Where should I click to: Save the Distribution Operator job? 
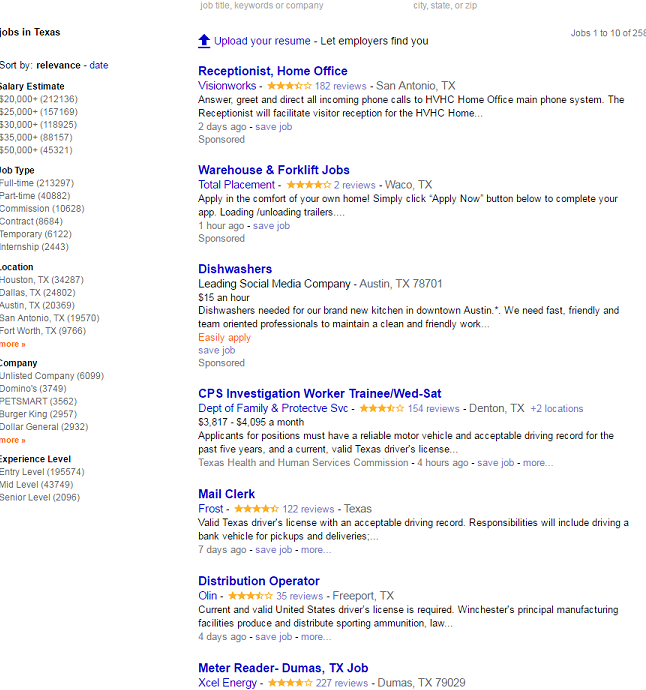coord(274,637)
